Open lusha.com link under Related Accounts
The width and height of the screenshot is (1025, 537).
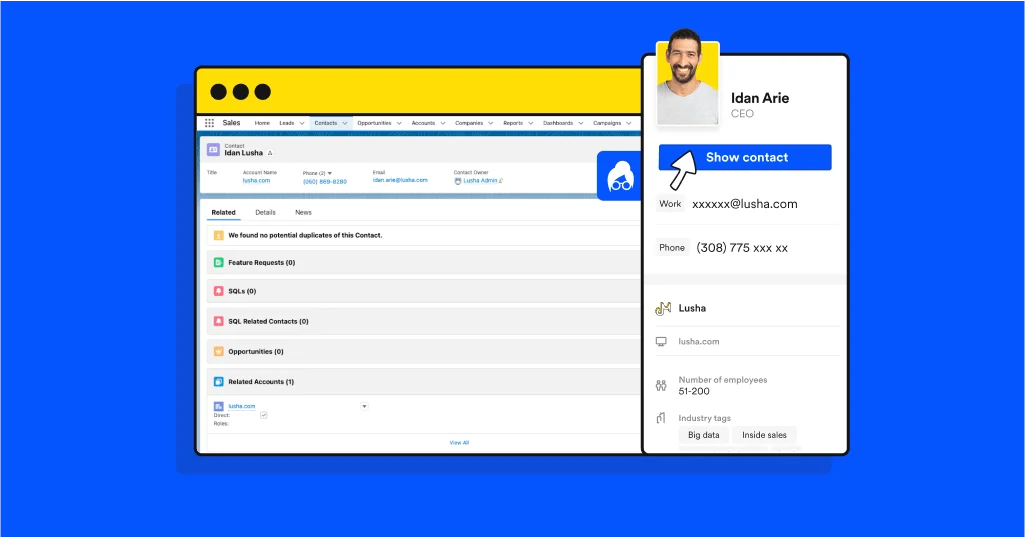click(x=242, y=406)
